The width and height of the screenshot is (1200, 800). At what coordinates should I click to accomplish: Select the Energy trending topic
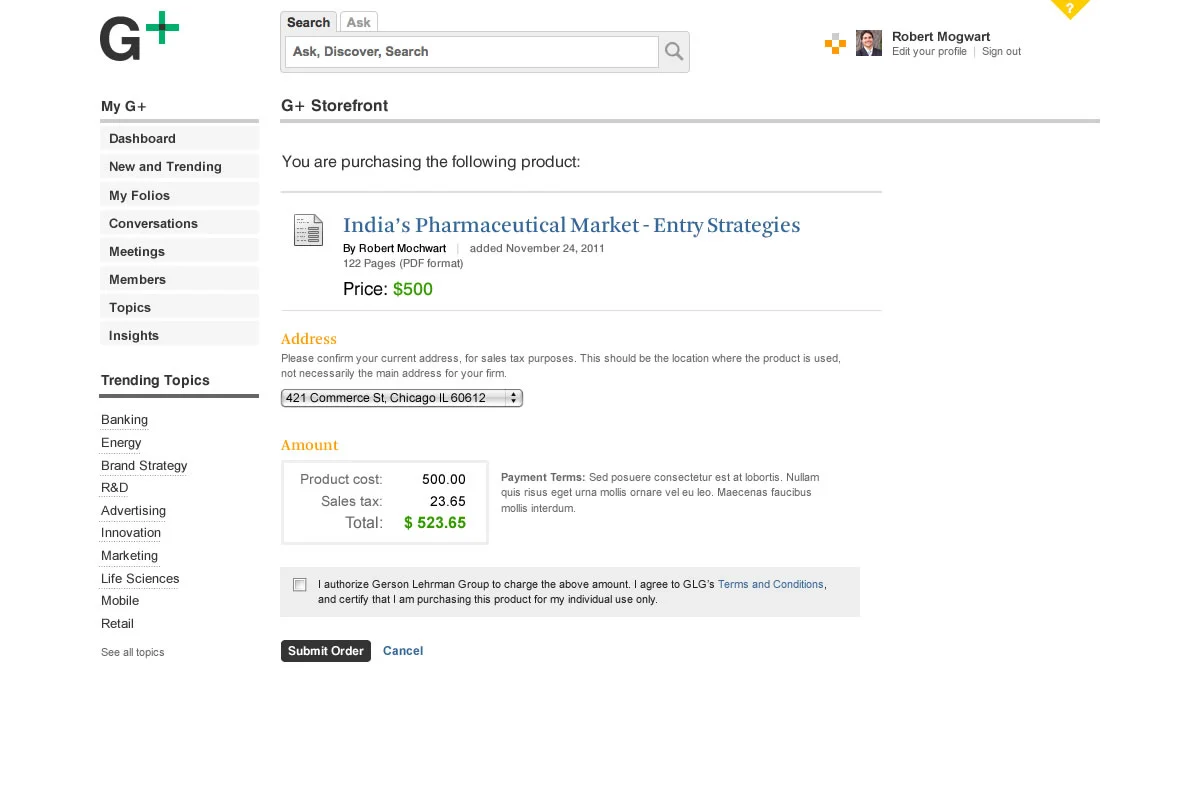(x=121, y=443)
